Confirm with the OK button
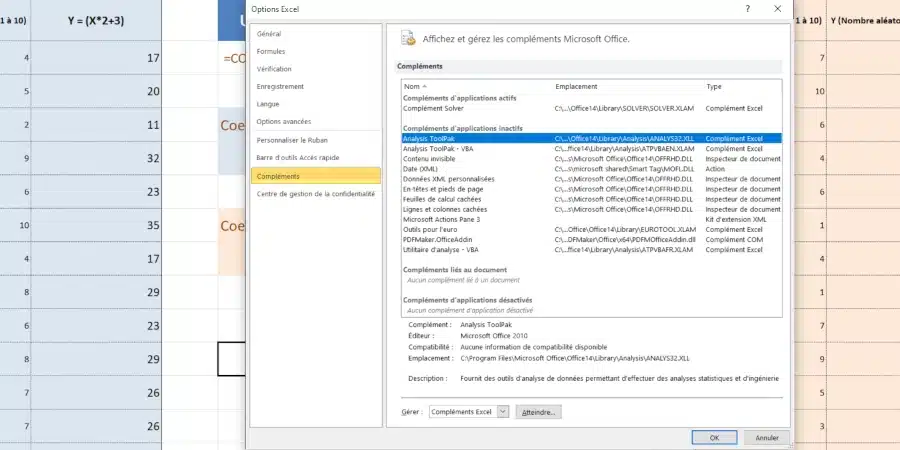Viewport: 900px width, 450px height. tap(714, 437)
